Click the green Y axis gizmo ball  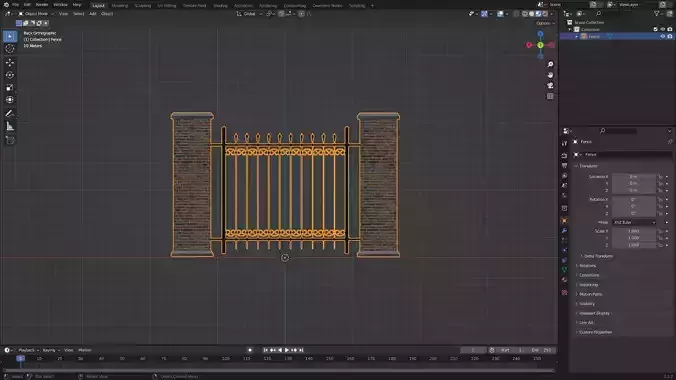pyautogui.click(x=540, y=45)
